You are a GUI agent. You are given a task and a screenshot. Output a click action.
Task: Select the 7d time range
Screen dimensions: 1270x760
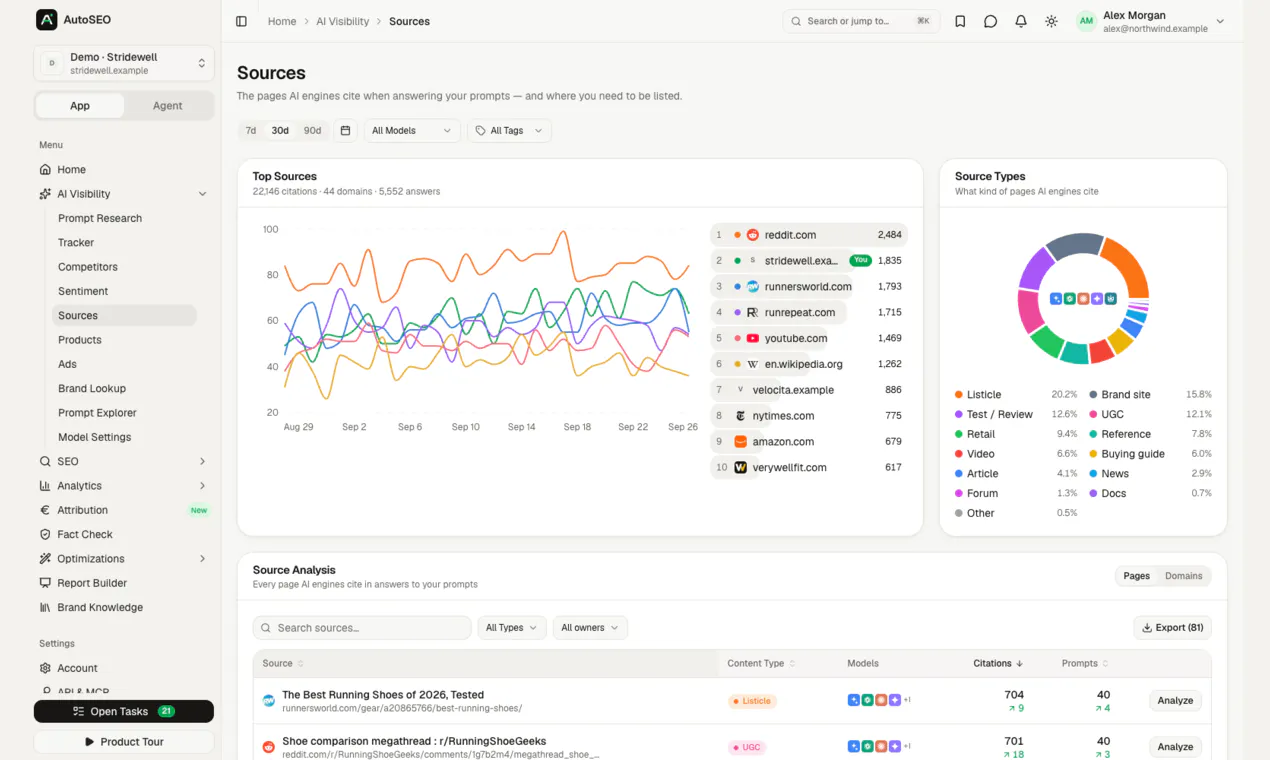click(251, 131)
